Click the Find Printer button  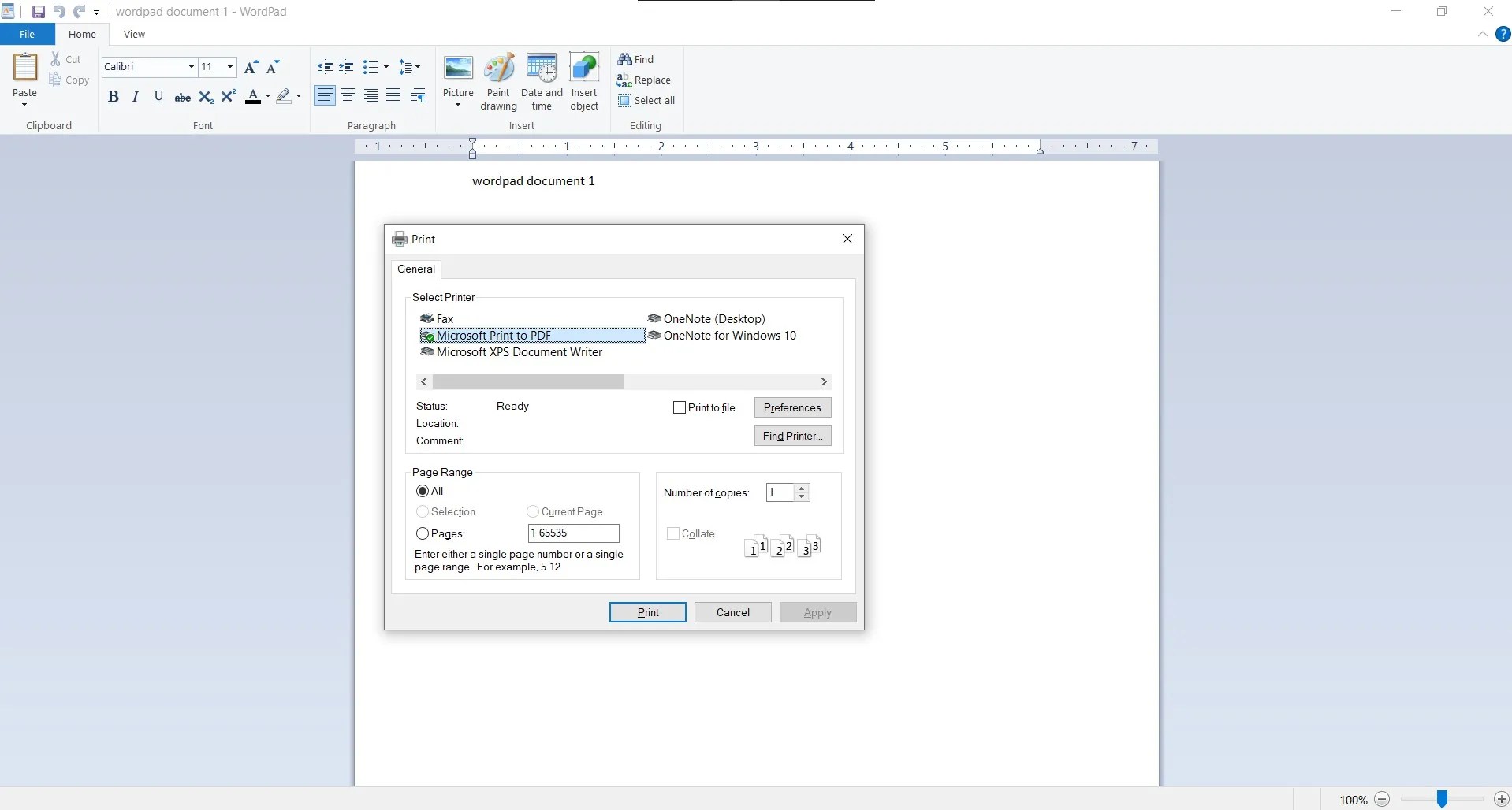[x=792, y=436]
